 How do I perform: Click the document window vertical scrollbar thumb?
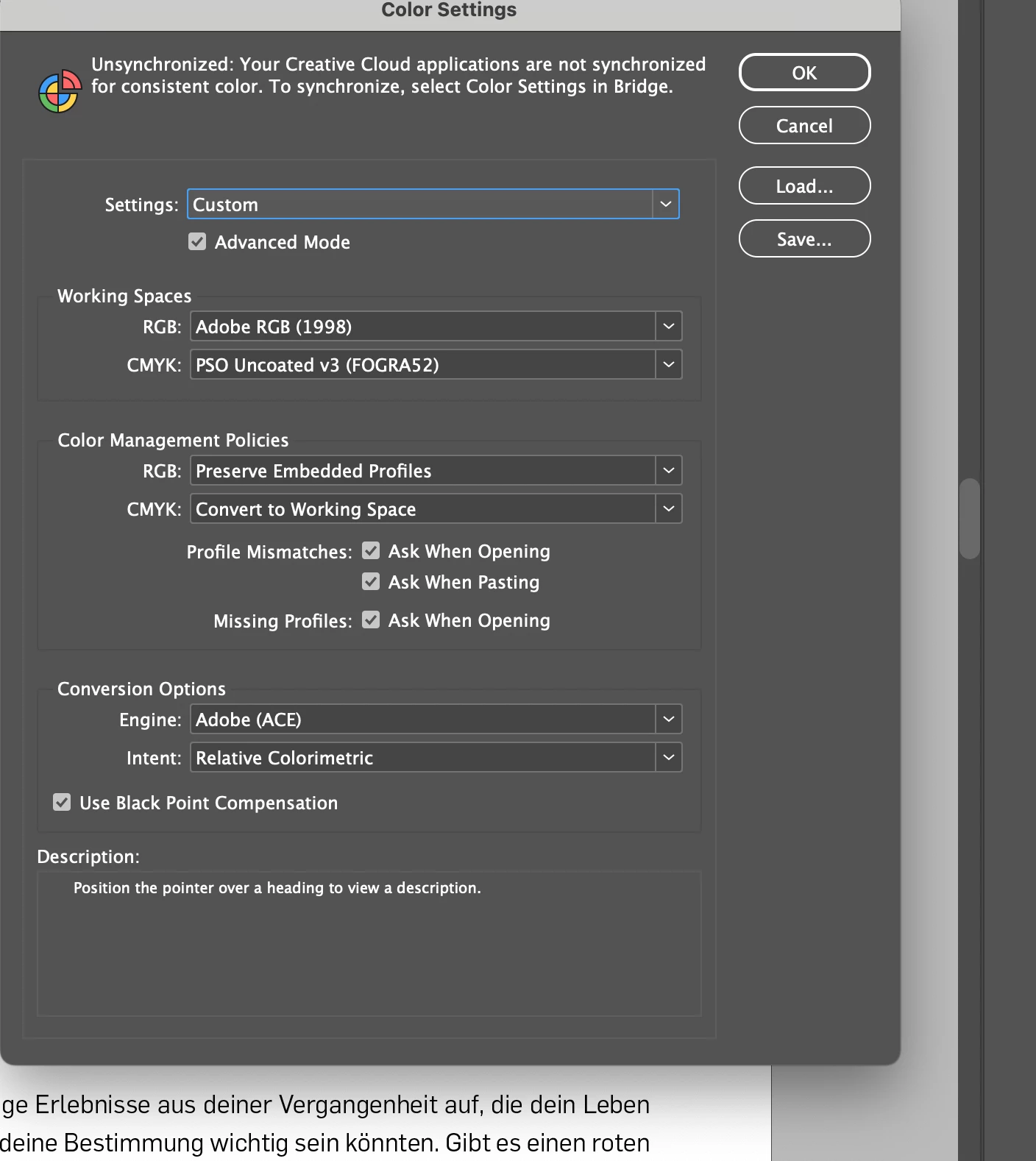970,519
